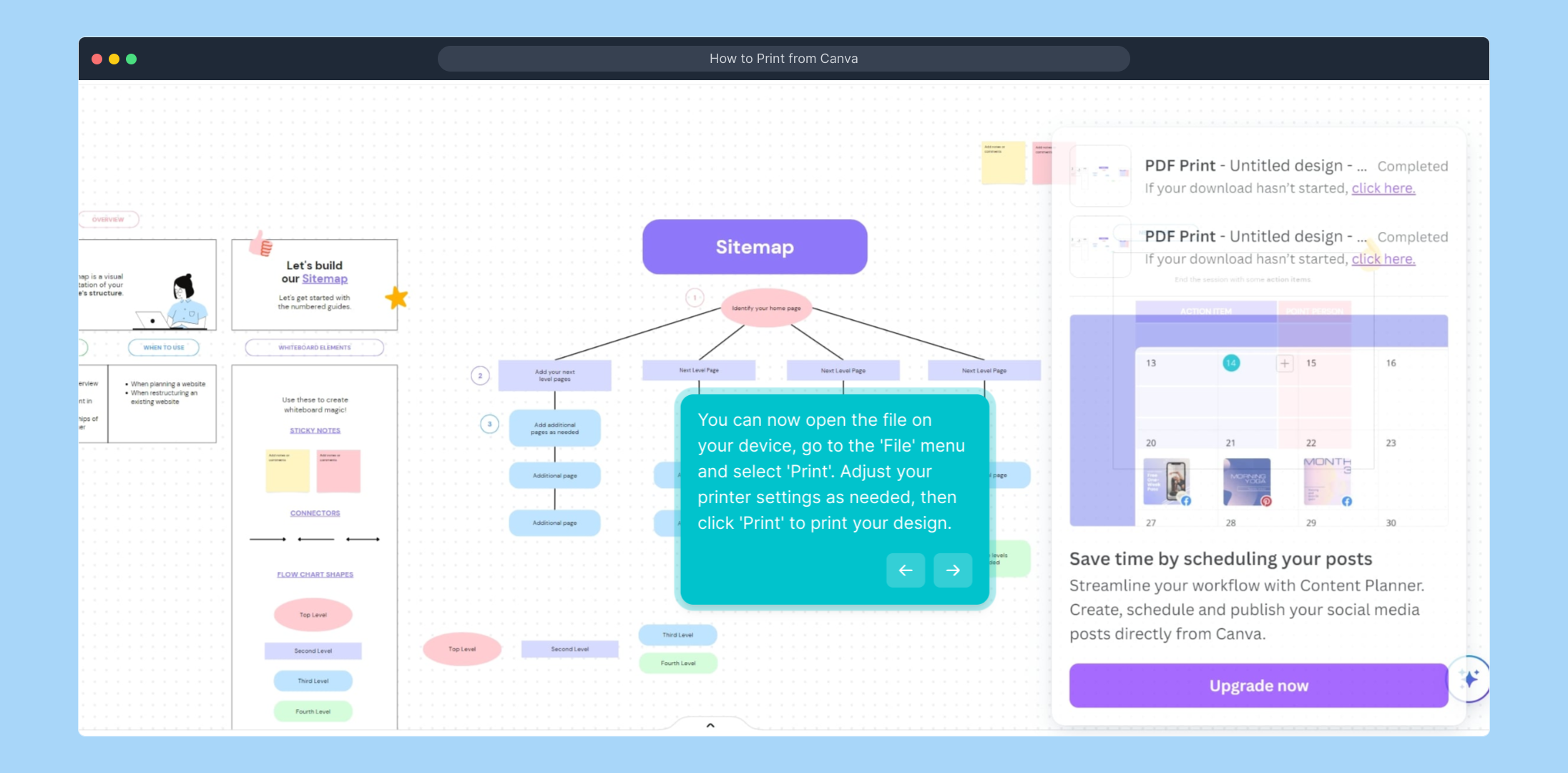Click the plus icon on calendar day 14
The width and height of the screenshot is (1568, 773).
point(1285,364)
